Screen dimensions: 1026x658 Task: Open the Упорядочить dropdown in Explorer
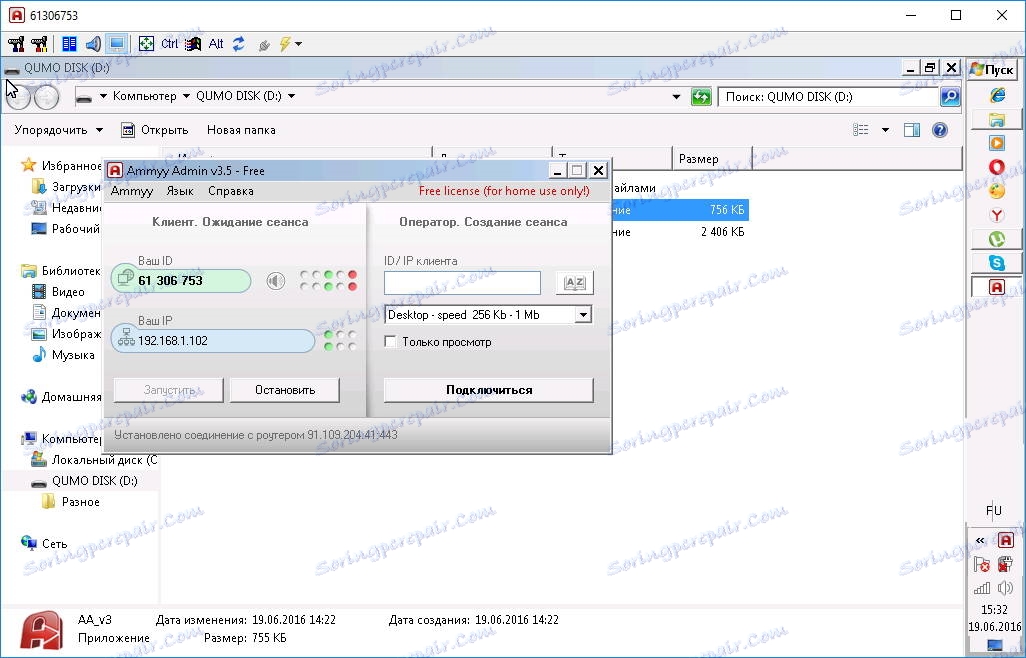click(x=59, y=130)
